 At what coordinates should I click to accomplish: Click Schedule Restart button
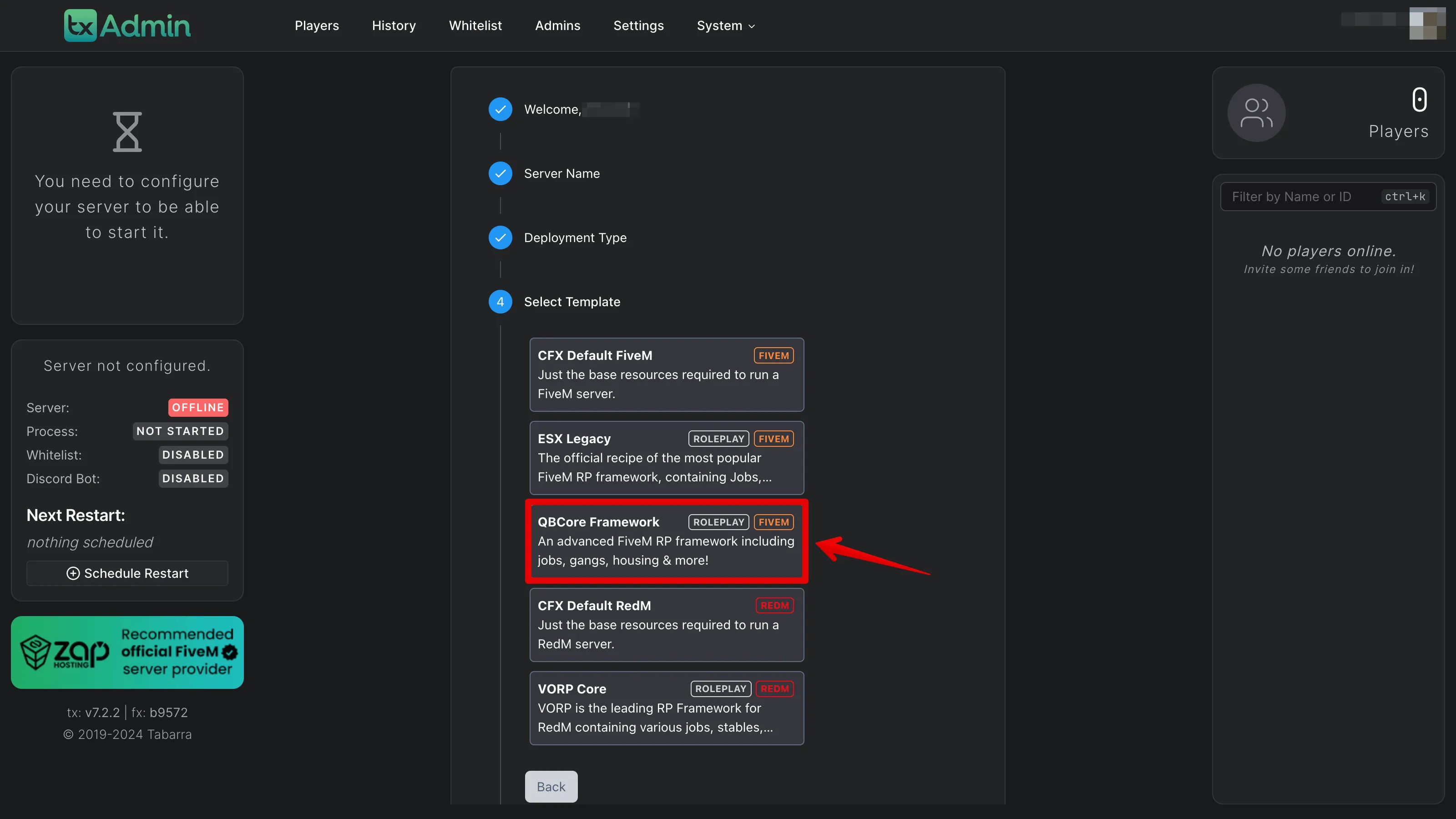click(x=127, y=573)
